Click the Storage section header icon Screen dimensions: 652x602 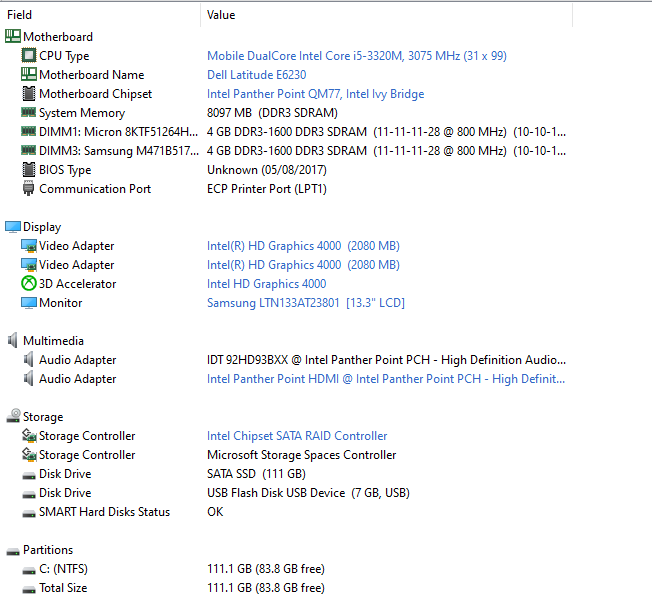coord(13,416)
